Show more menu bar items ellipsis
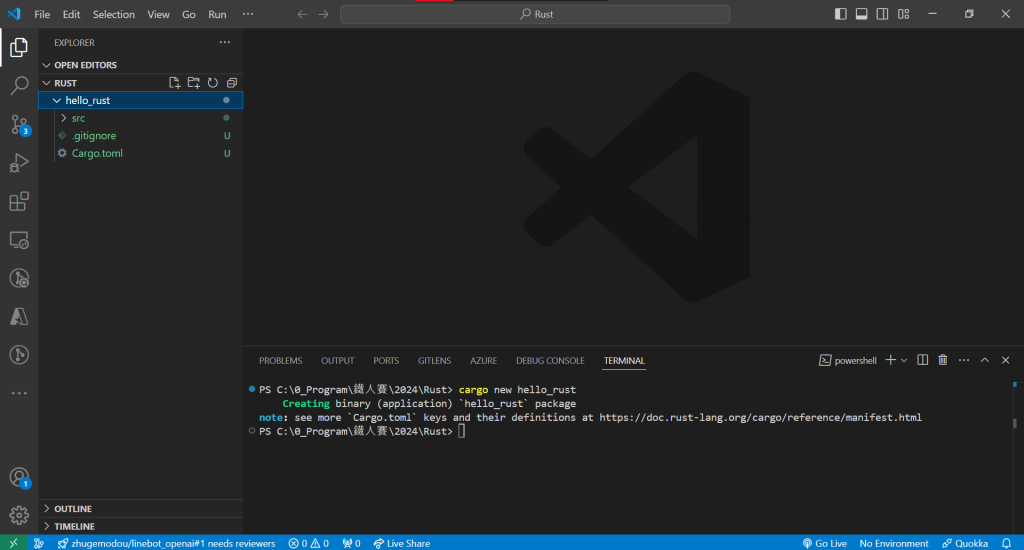 coord(248,14)
